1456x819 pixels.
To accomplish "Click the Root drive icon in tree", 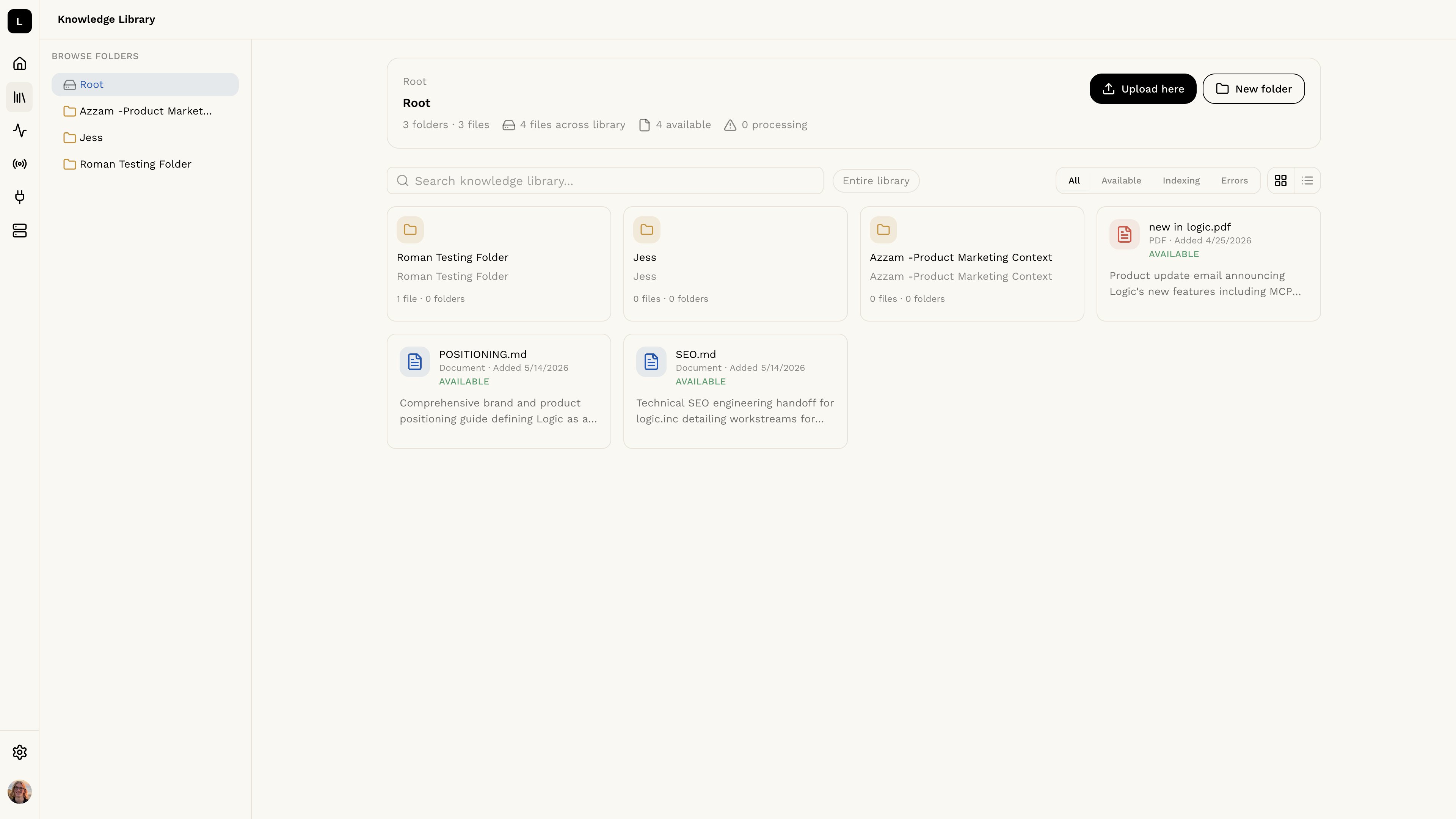I will [69, 85].
